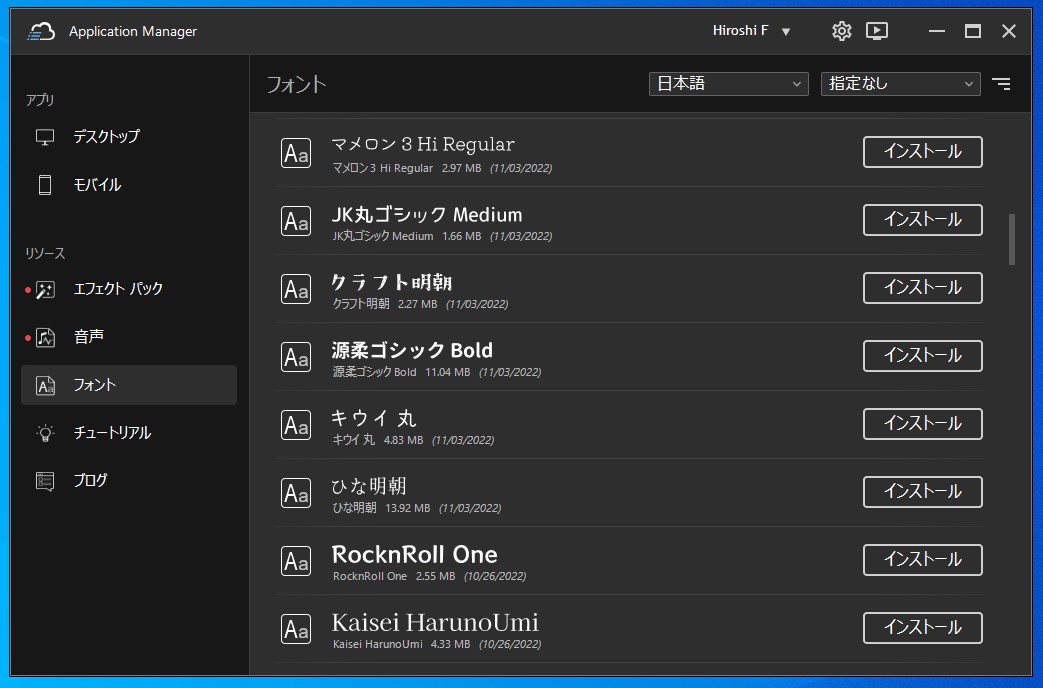Click the Kaisei HarunoUmi font preview title
The image size is (1043, 688).
pos(435,623)
